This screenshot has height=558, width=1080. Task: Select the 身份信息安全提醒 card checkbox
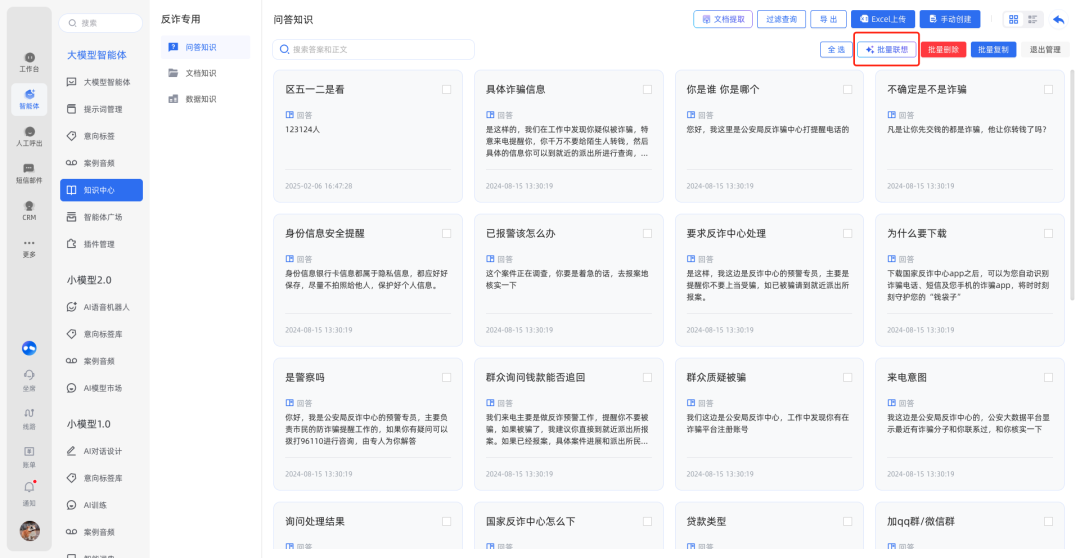446,233
